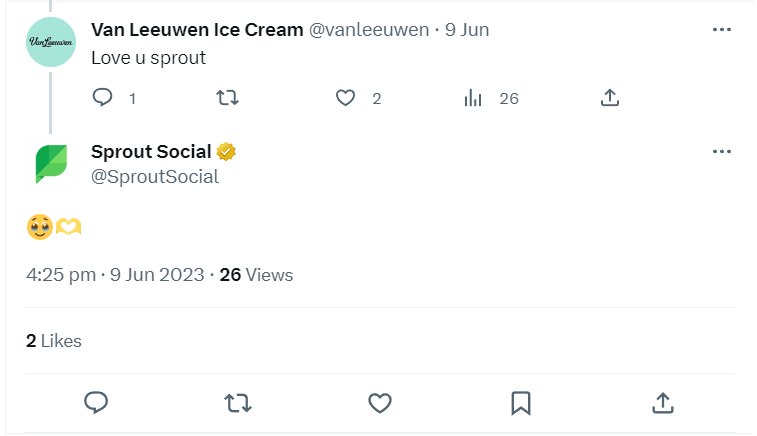Retweet the Van Leeuwen Ice Cream tweet

click(228, 98)
